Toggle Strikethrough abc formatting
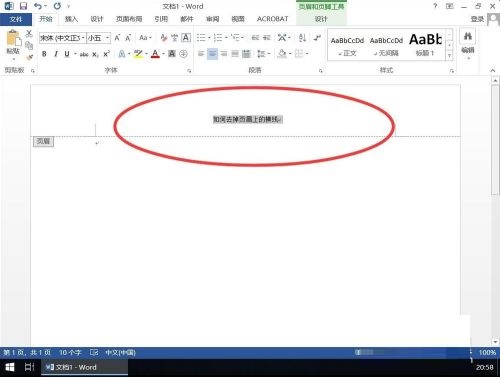Screen dimensions: 500x377 pos(84,54)
